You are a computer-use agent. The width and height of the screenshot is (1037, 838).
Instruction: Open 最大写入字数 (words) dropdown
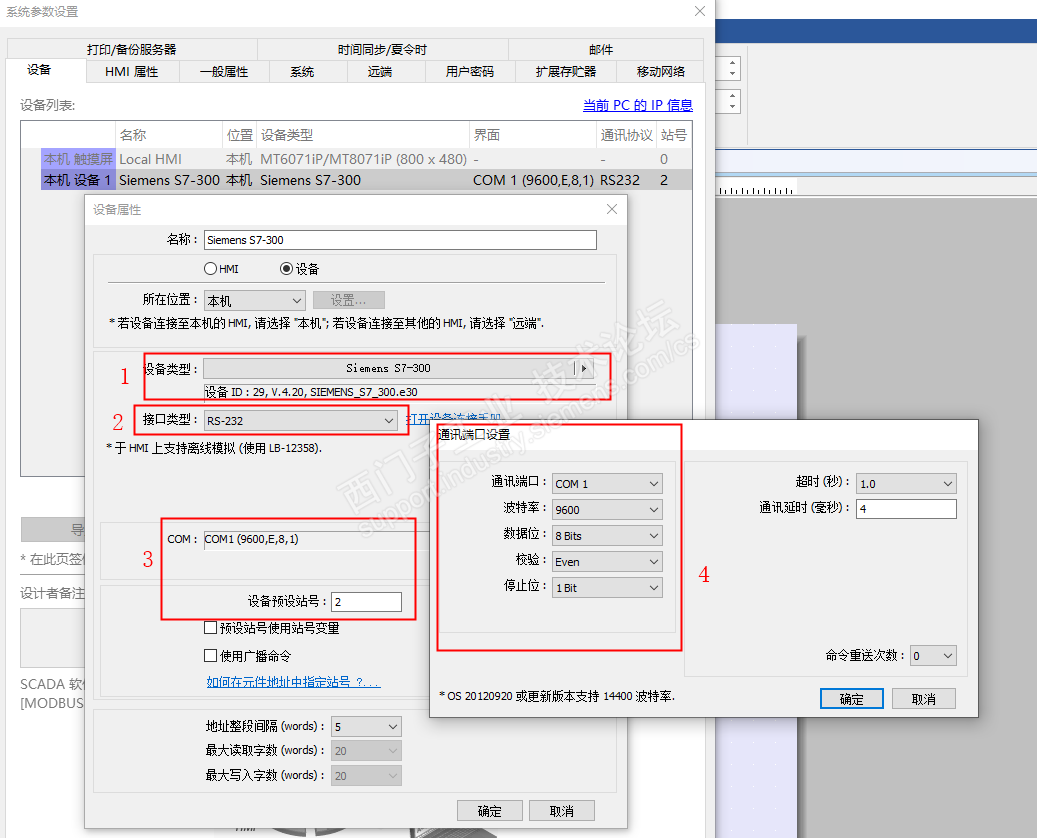(366, 775)
